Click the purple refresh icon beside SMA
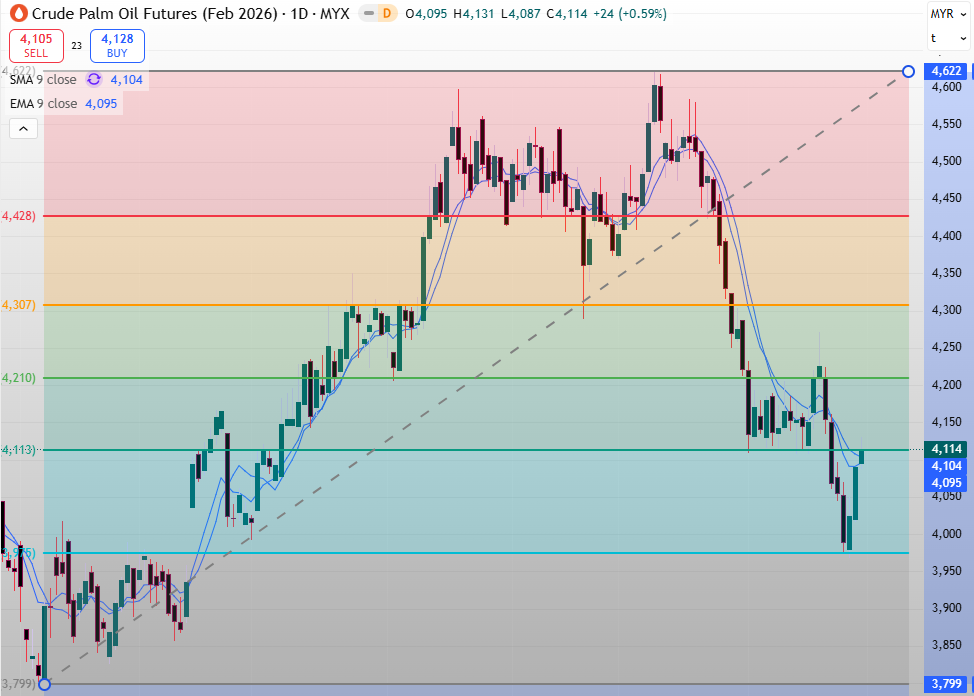 click(x=94, y=79)
